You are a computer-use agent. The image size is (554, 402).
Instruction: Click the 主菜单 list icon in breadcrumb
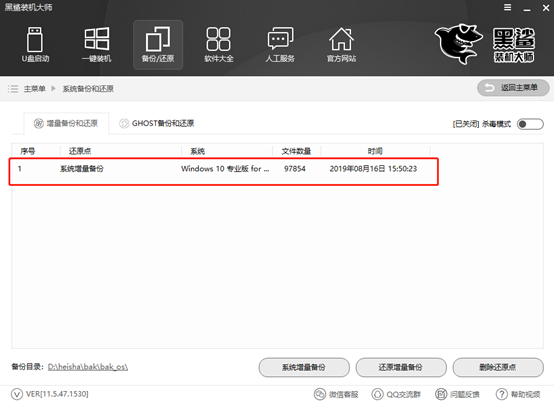click(x=13, y=89)
